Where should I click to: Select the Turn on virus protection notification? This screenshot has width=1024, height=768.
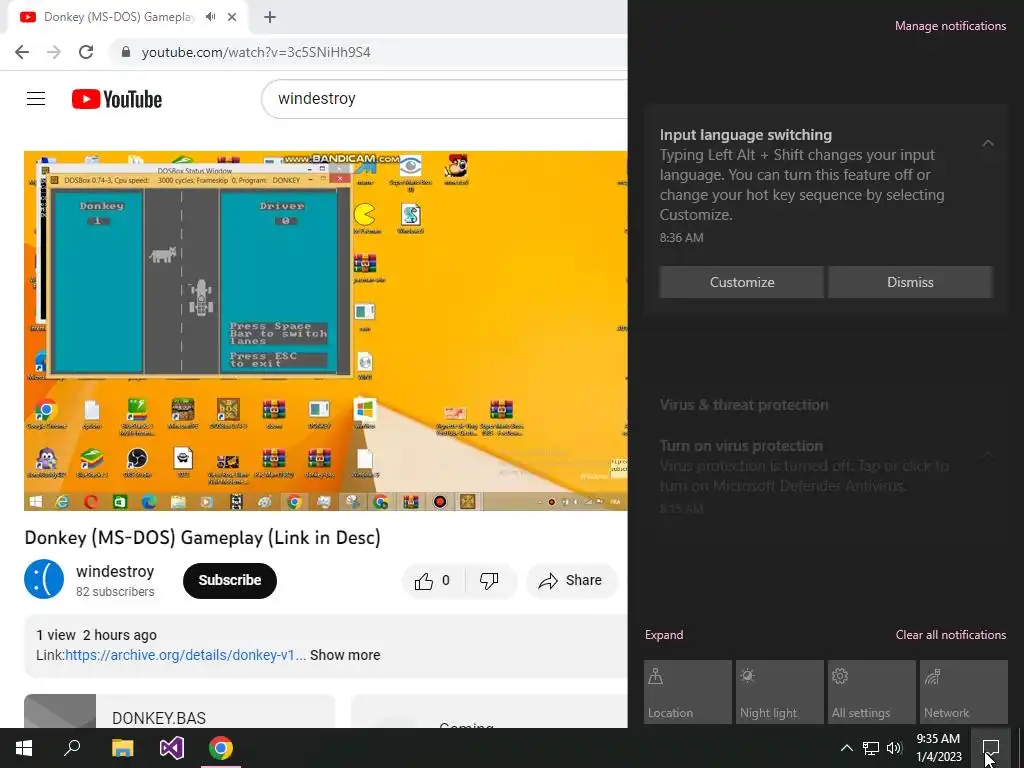(x=825, y=476)
